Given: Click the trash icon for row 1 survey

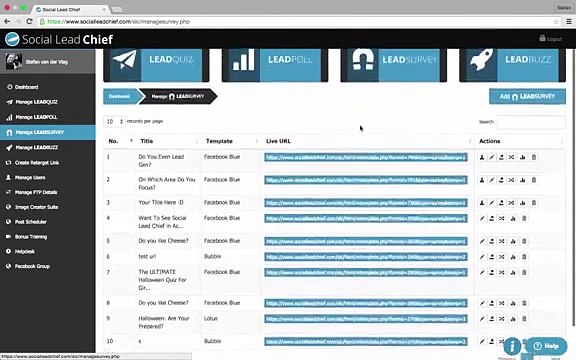Looking at the screenshot, I should click(534, 157).
